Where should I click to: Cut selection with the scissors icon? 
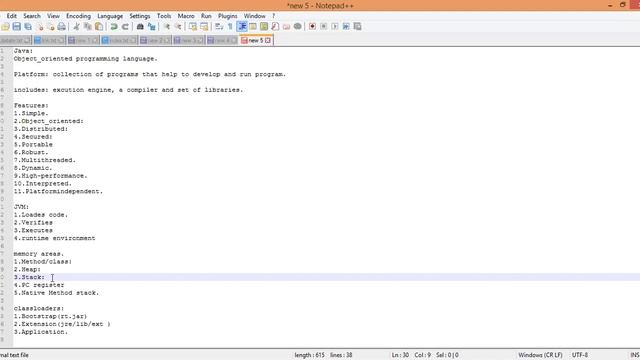[76, 27]
